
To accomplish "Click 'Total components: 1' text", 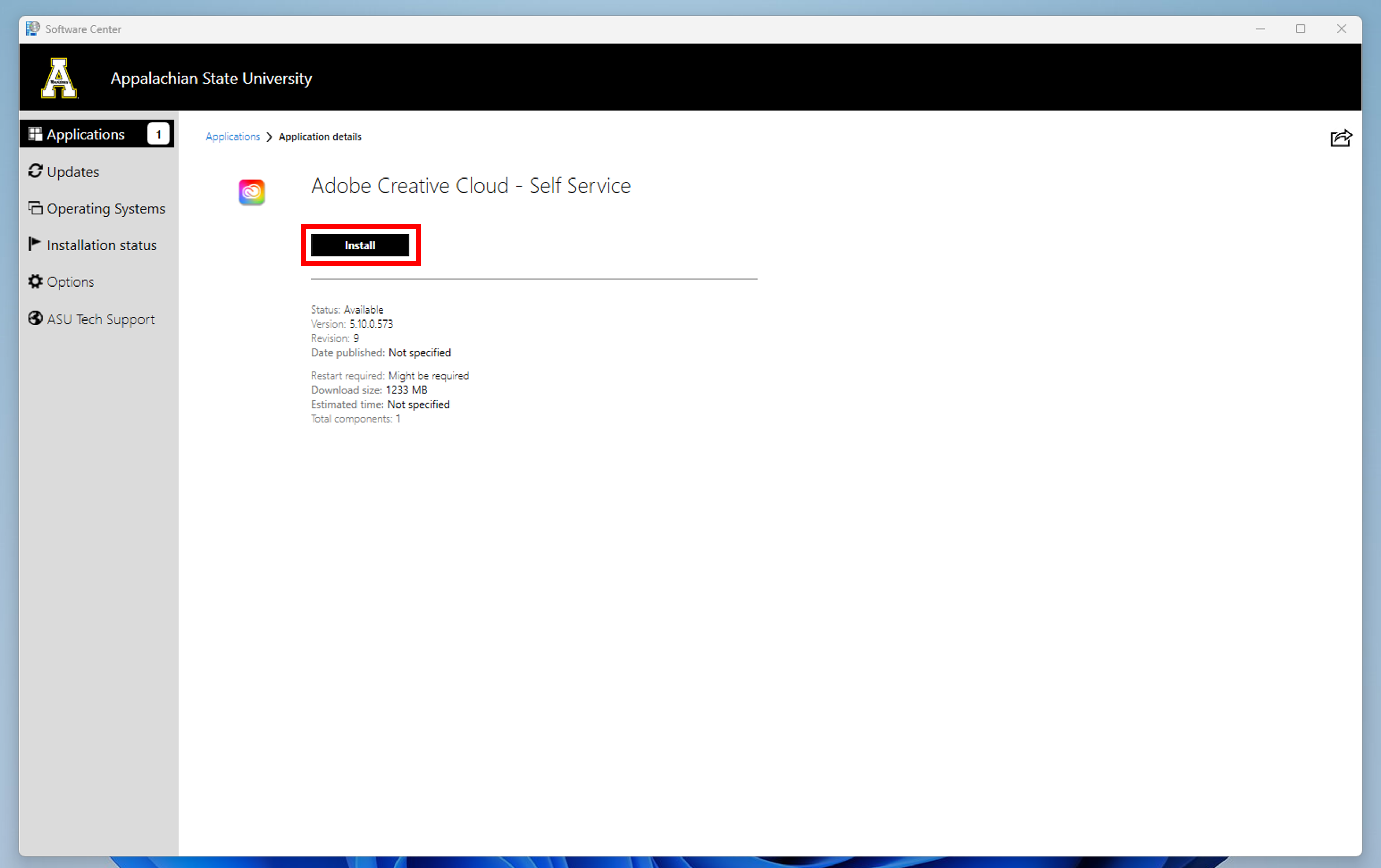I will click(355, 418).
